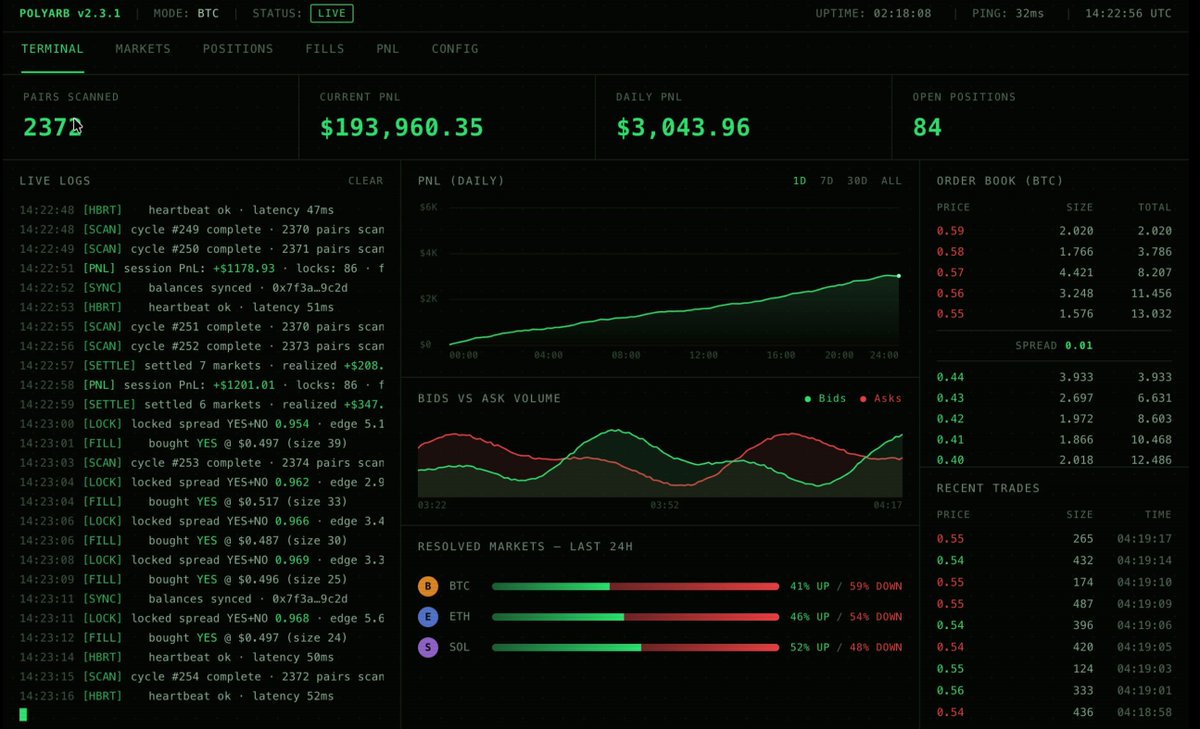Switch to the PNL tab
The height and width of the screenshot is (729, 1200).
(388, 49)
